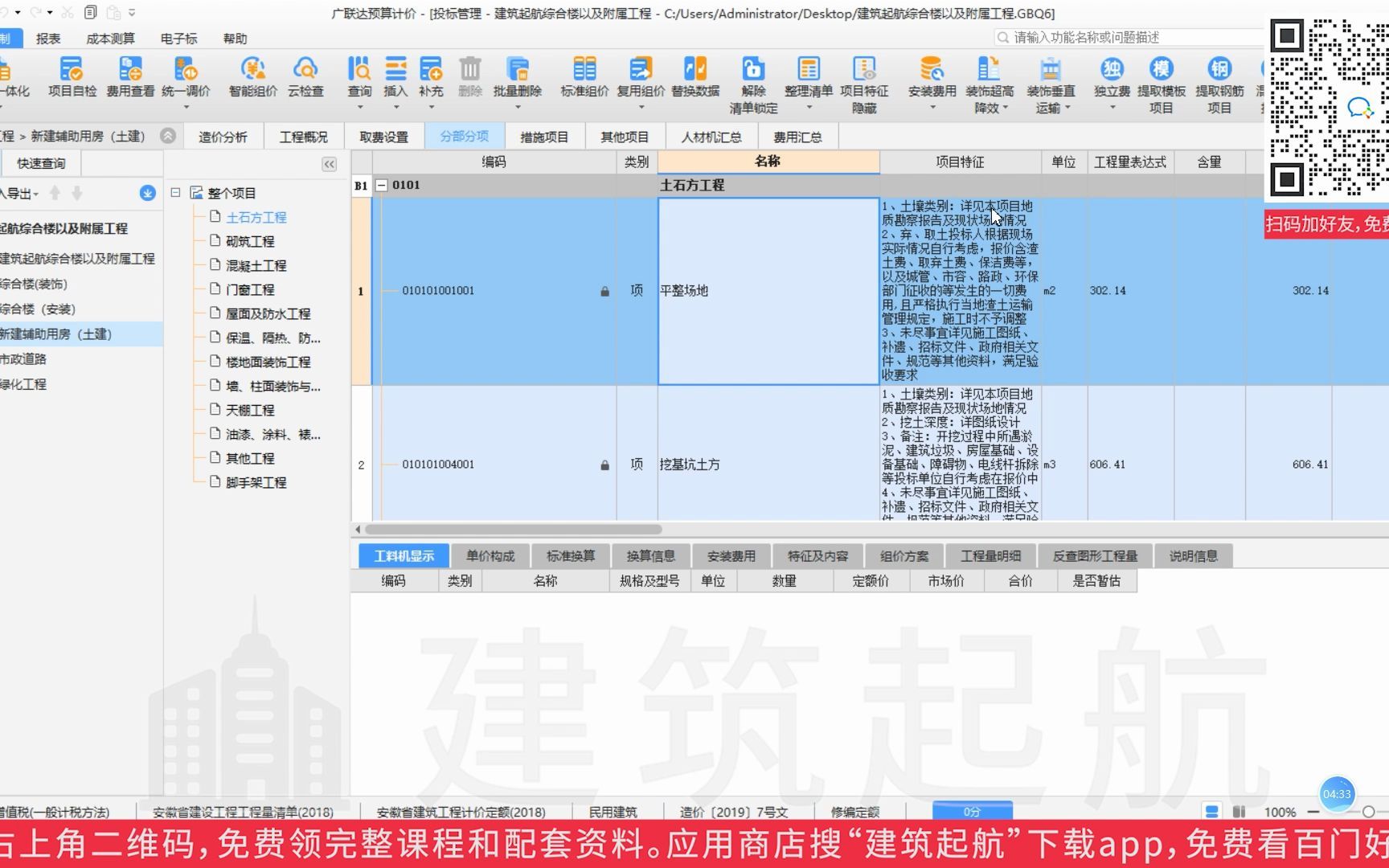Click the 项目自检 project self-check icon
This screenshot has height=868, width=1389.
tap(72, 77)
